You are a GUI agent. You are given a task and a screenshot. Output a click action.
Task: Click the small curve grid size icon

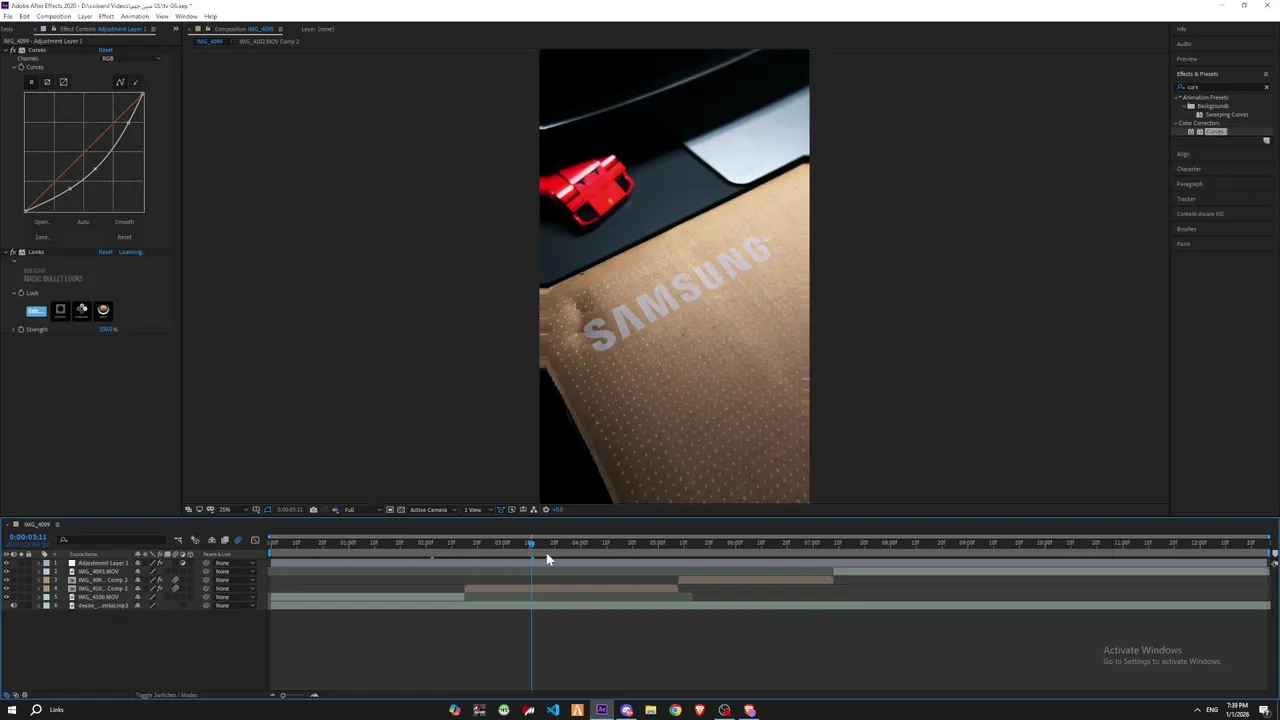tap(31, 82)
